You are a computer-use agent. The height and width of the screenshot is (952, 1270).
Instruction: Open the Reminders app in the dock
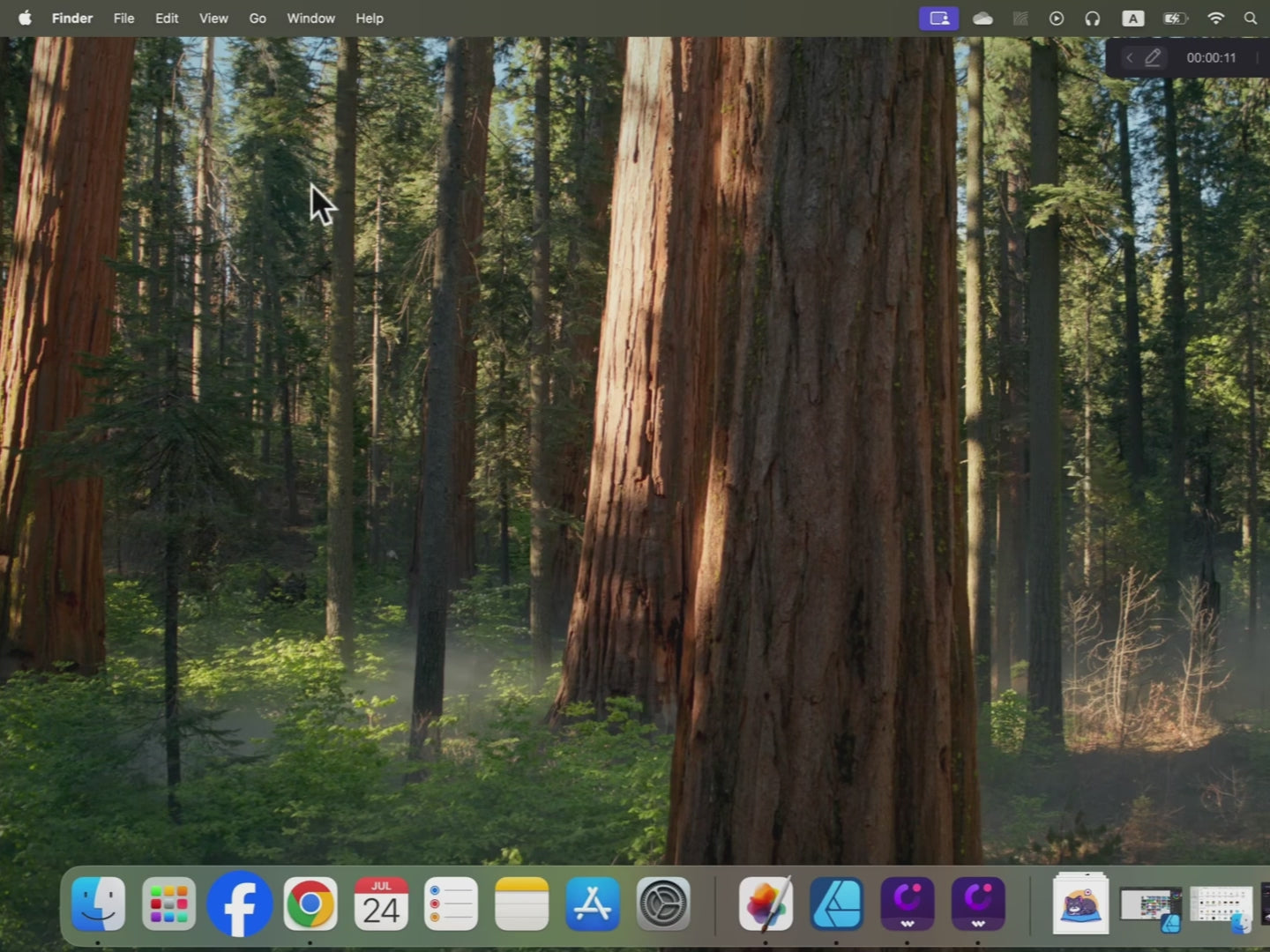pos(451,904)
